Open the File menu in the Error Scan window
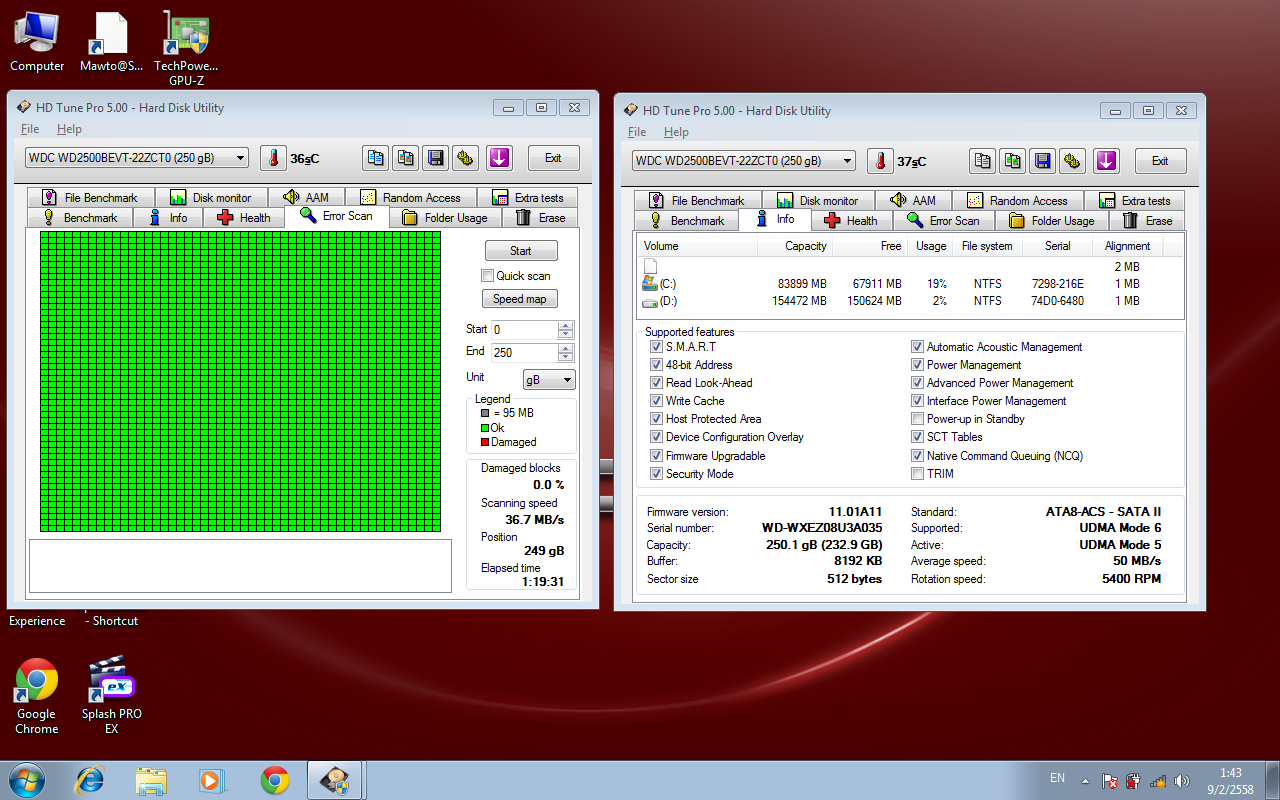Viewport: 1280px width, 800px height. click(30, 129)
